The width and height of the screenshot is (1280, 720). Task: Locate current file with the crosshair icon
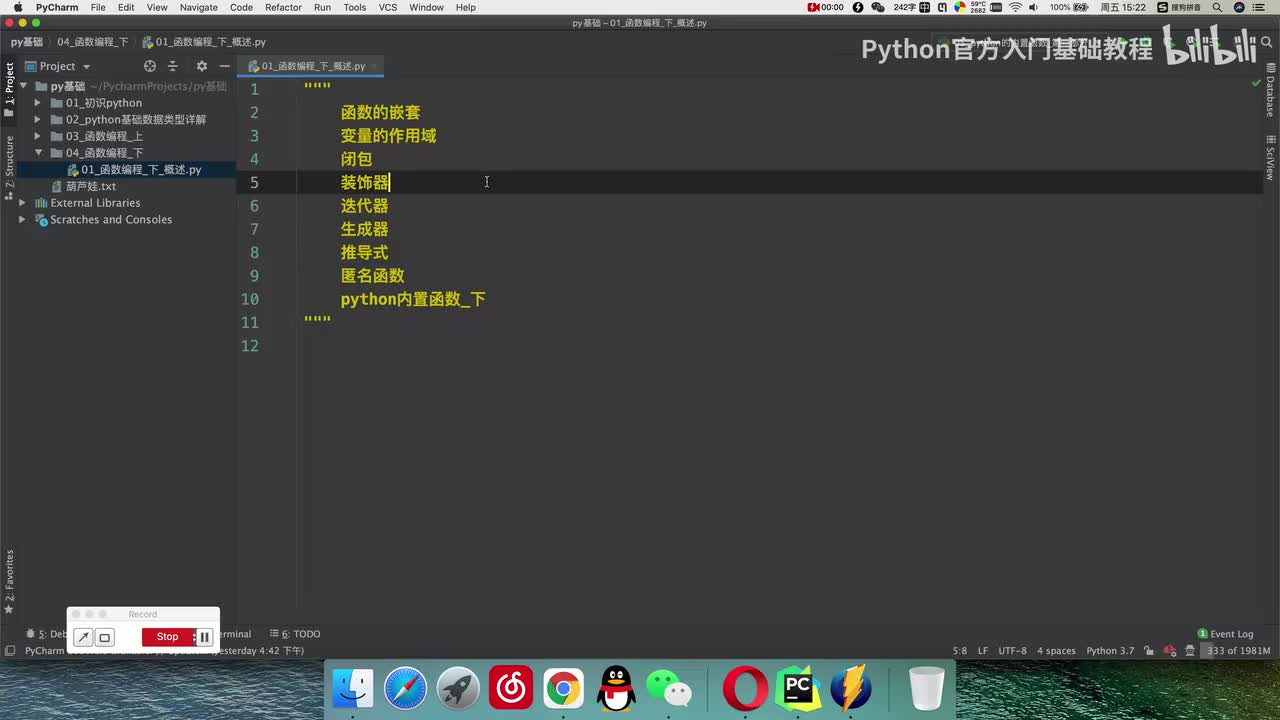[150, 66]
